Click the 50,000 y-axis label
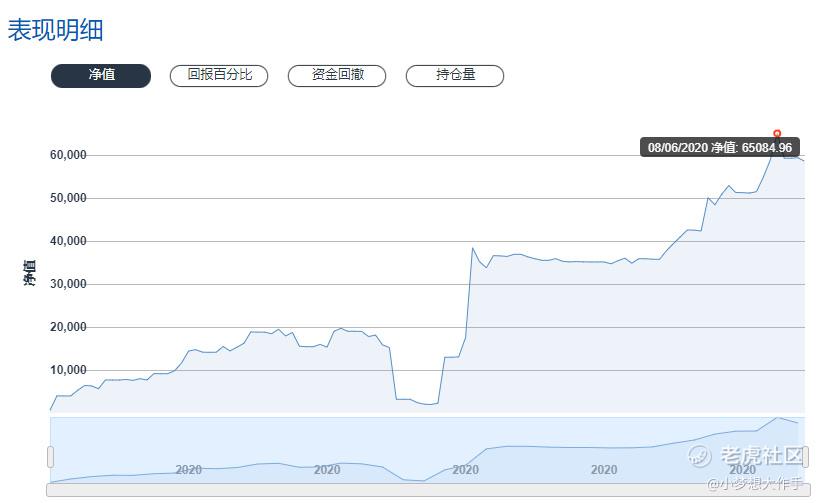Viewport: 819px width, 503px height. pyautogui.click(x=68, y=198)
